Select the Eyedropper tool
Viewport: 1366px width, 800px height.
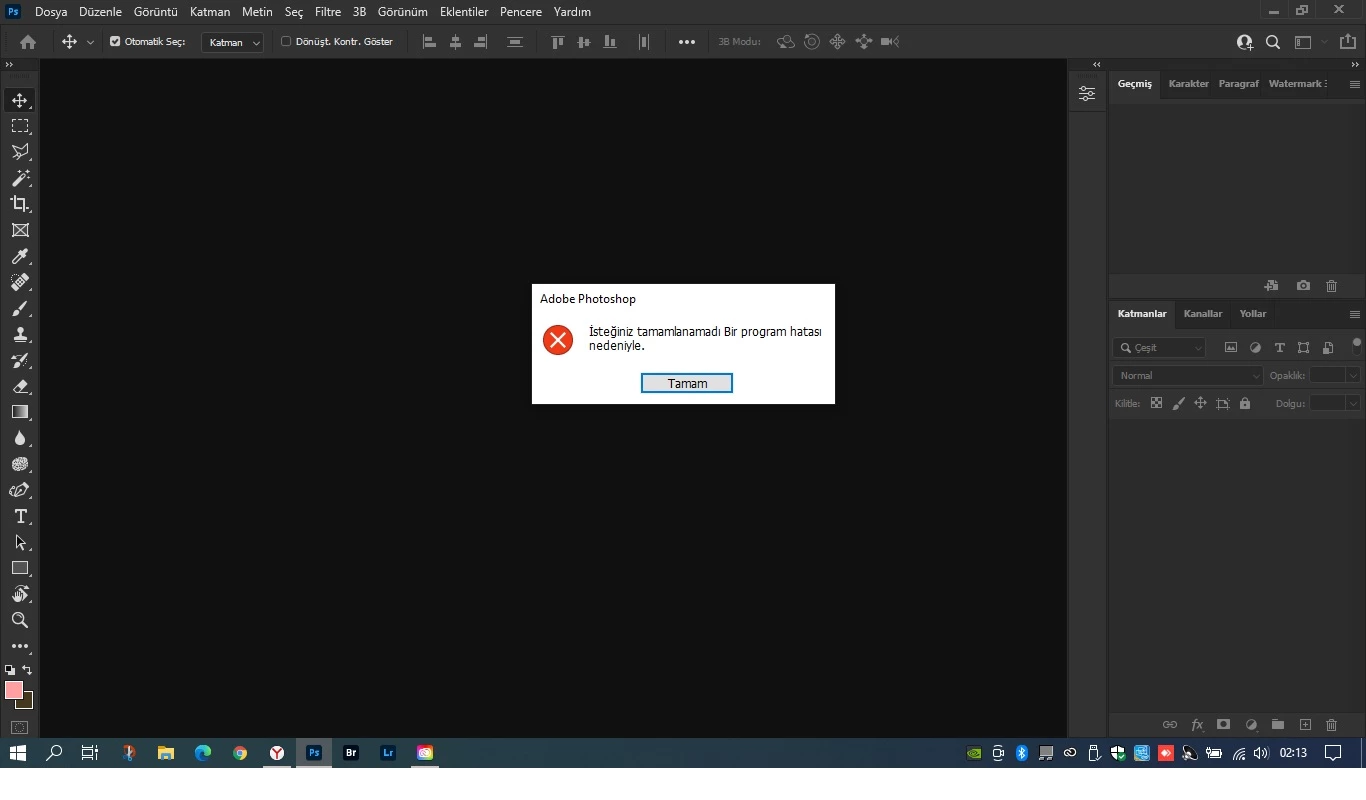(20, 256)
